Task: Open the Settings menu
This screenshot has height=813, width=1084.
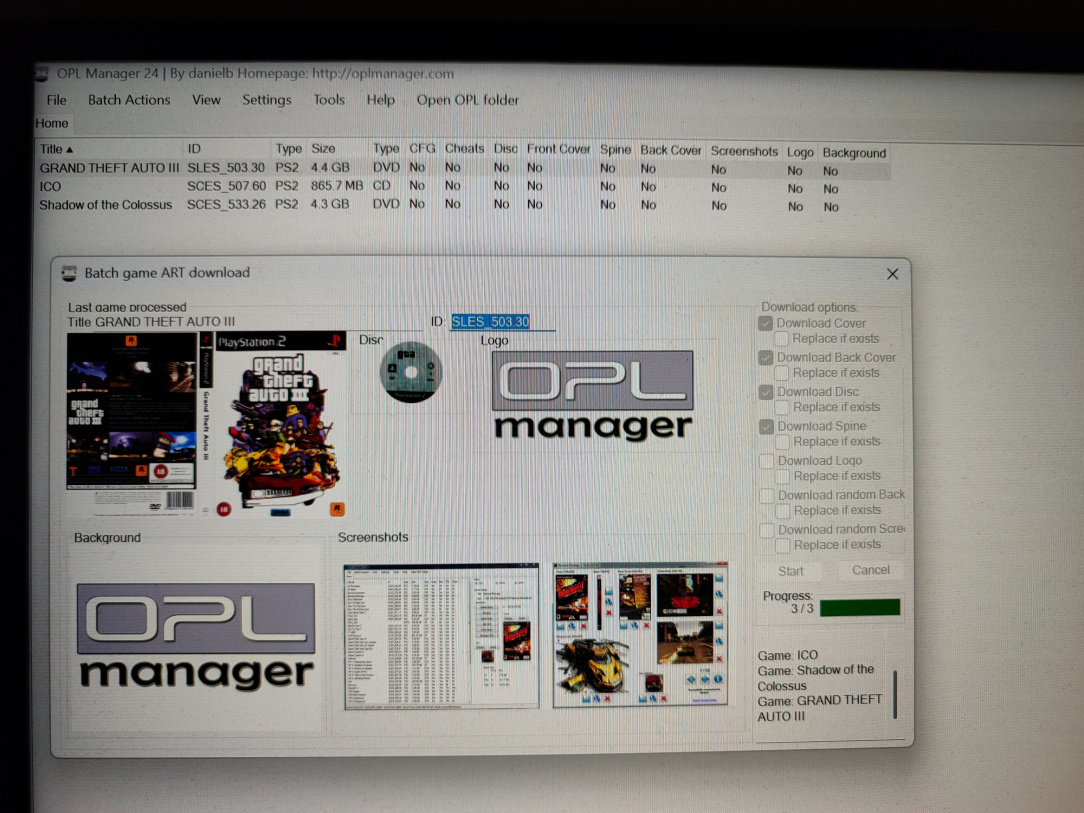Action: coord(266,100)
